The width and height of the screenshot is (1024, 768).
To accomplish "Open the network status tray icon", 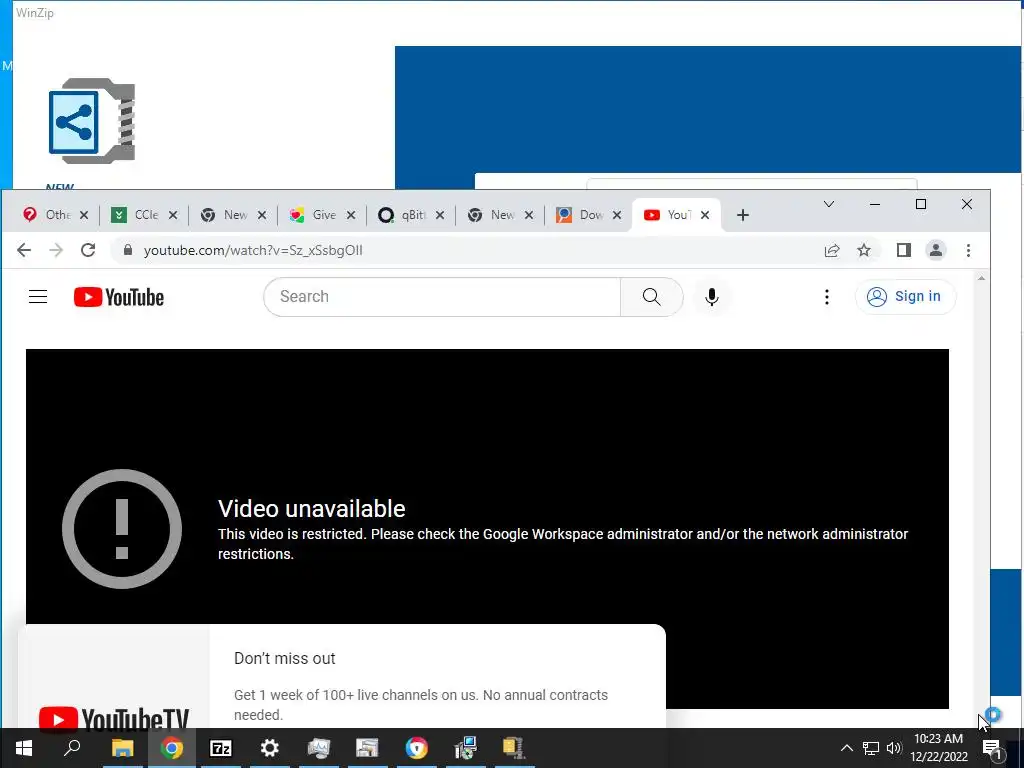I will pyautogui.click(x=871, y=748).
